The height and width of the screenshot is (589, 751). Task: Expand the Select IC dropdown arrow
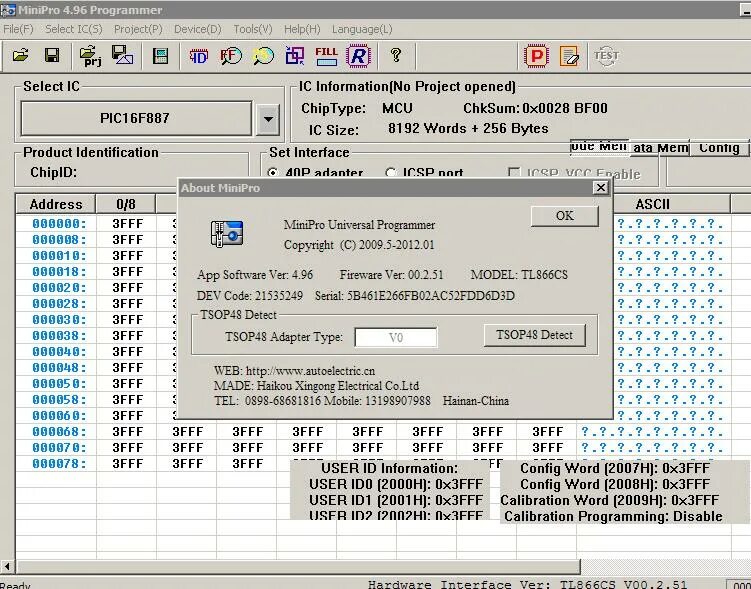point(268,118)
